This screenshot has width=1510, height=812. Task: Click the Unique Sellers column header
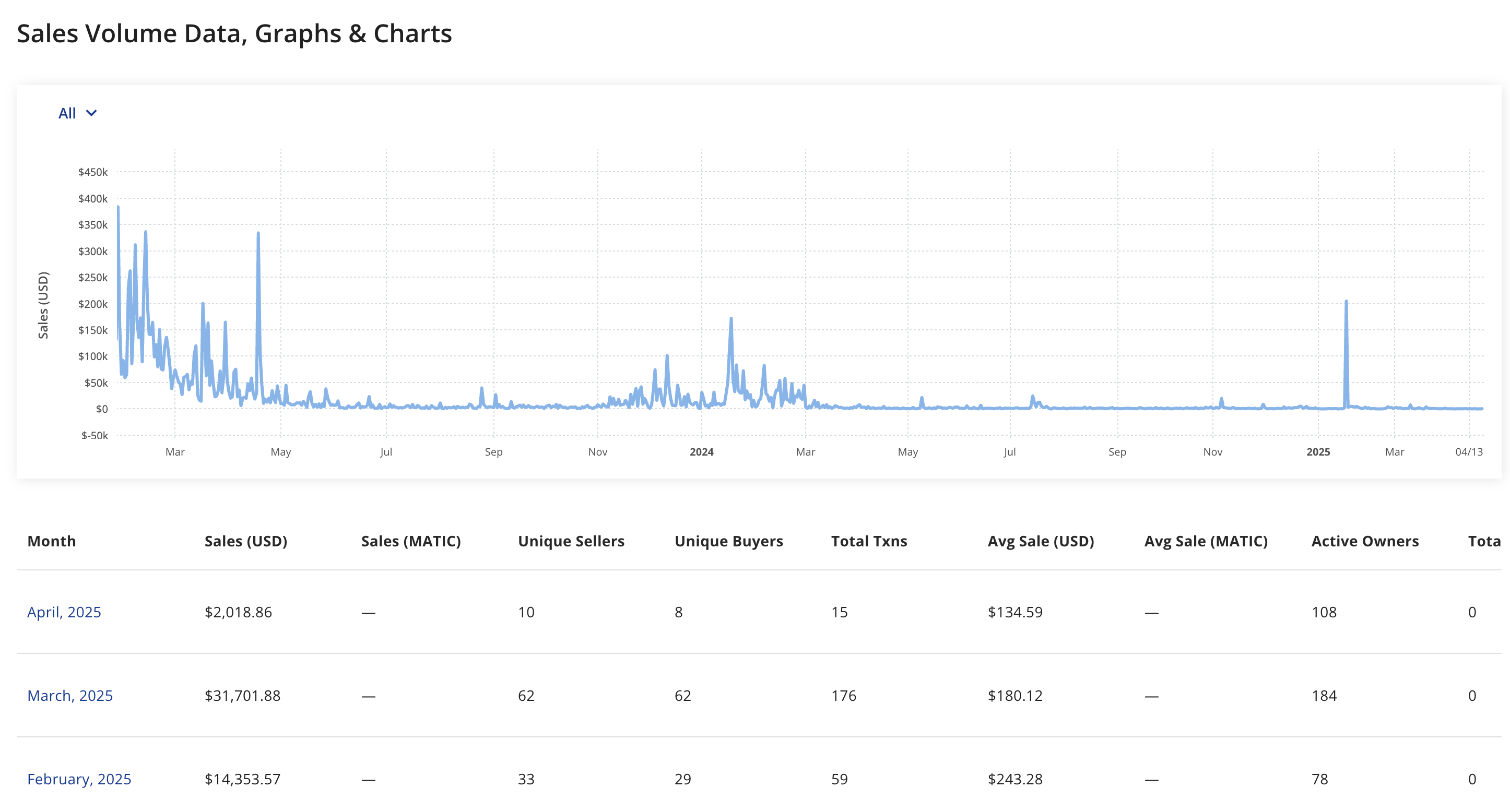[x=571, y=541]
